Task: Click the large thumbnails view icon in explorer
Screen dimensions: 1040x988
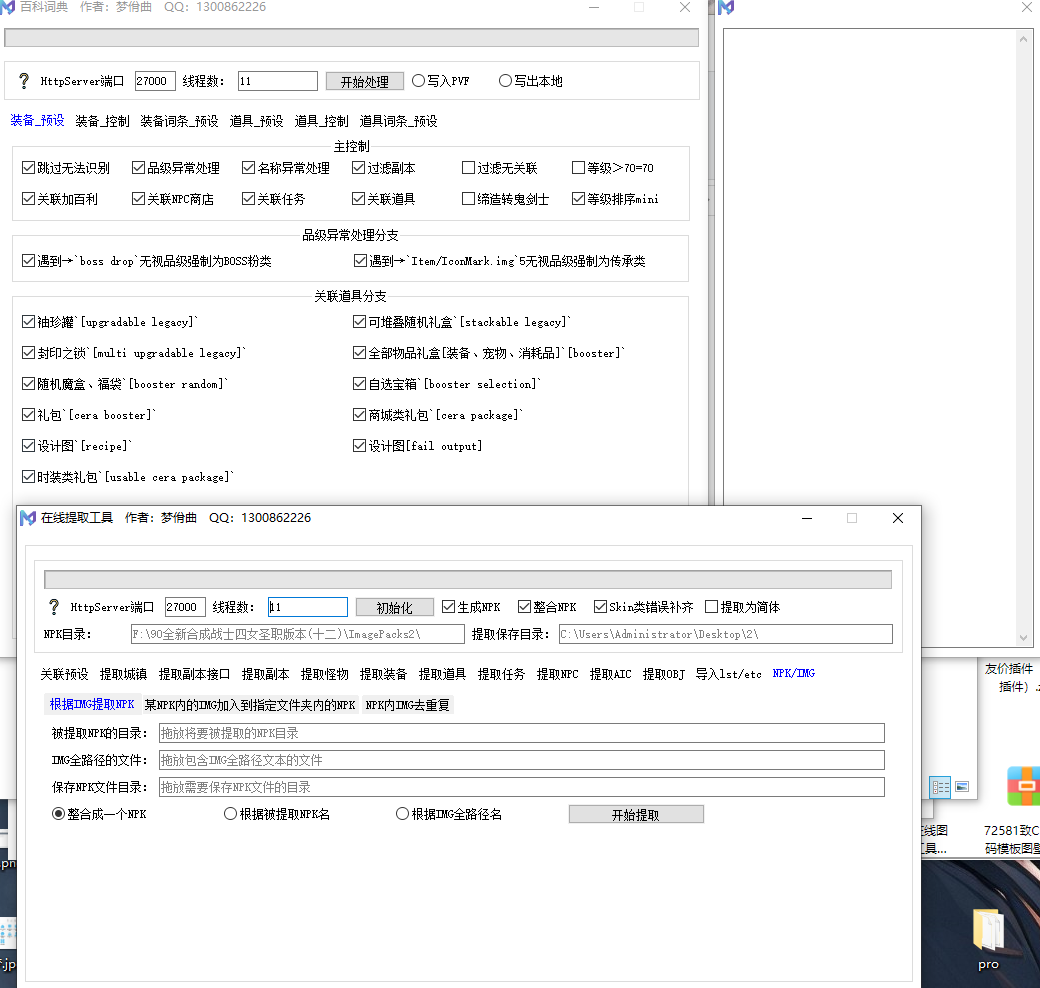Action: coord(962,787)
